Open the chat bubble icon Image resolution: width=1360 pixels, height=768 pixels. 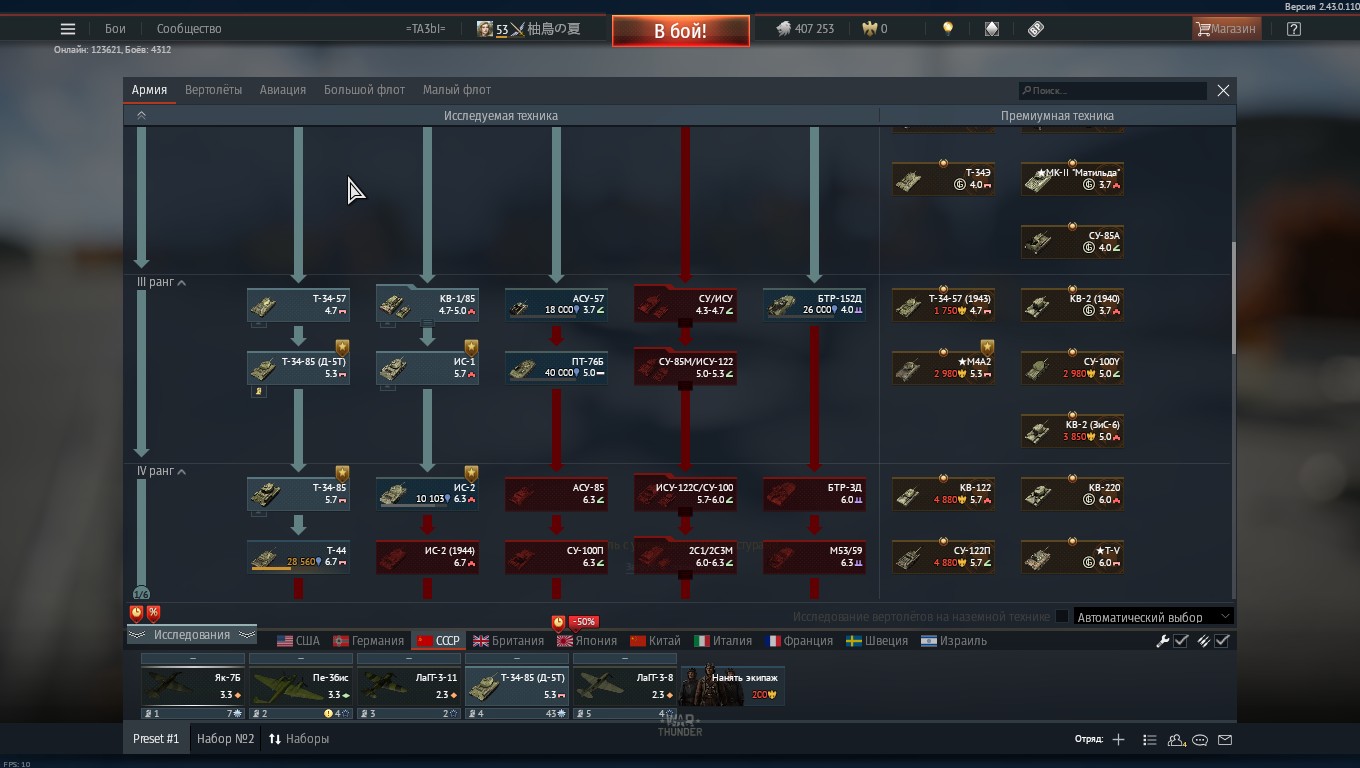click(1200, 740)
